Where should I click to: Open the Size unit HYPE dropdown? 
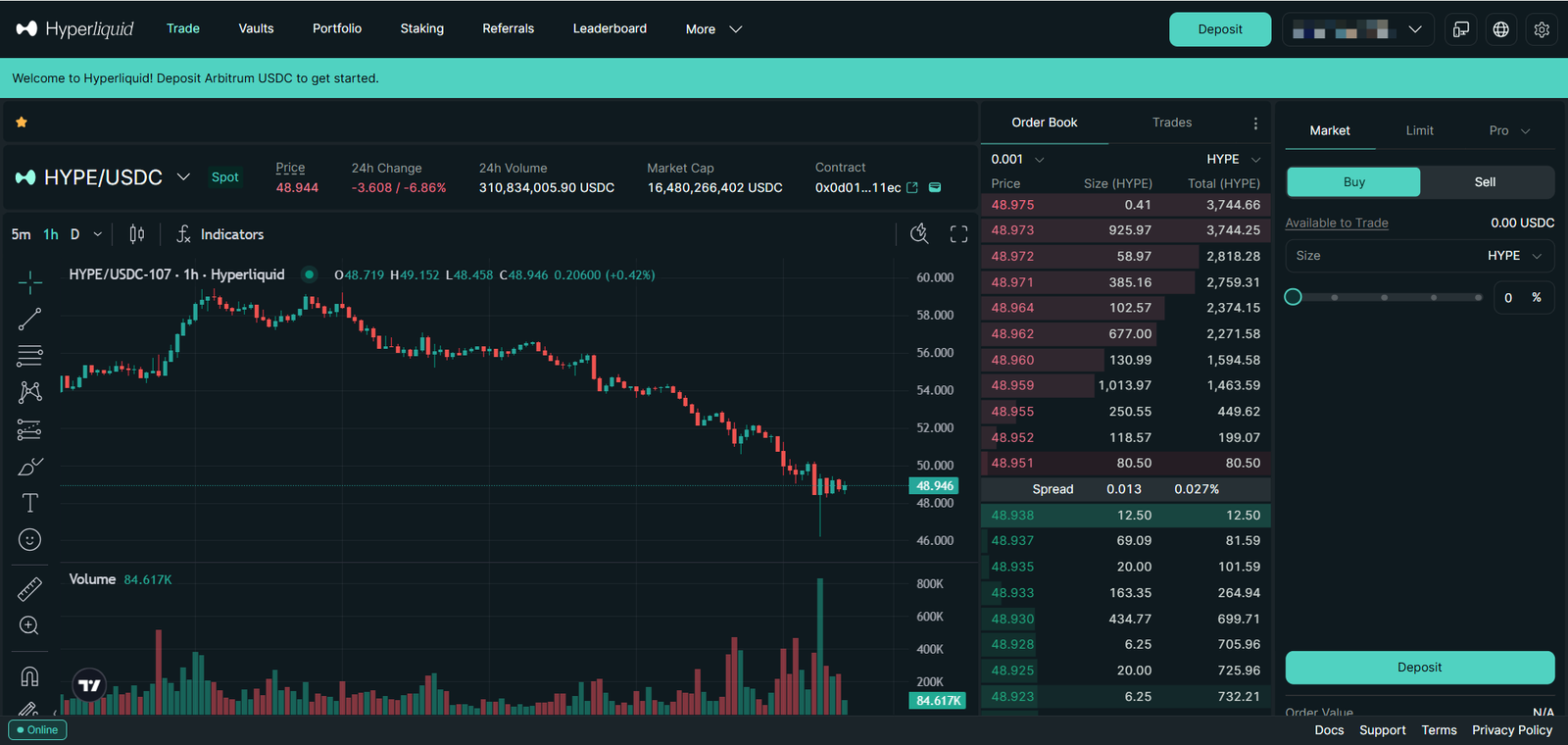click(1514, 256)
